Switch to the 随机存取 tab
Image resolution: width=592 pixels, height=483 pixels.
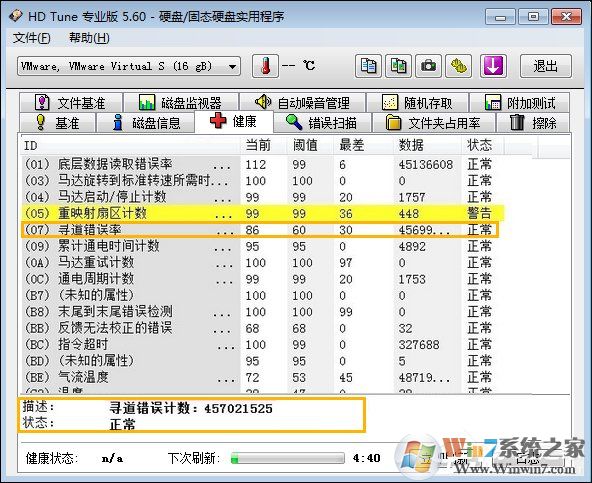point(417,102)
